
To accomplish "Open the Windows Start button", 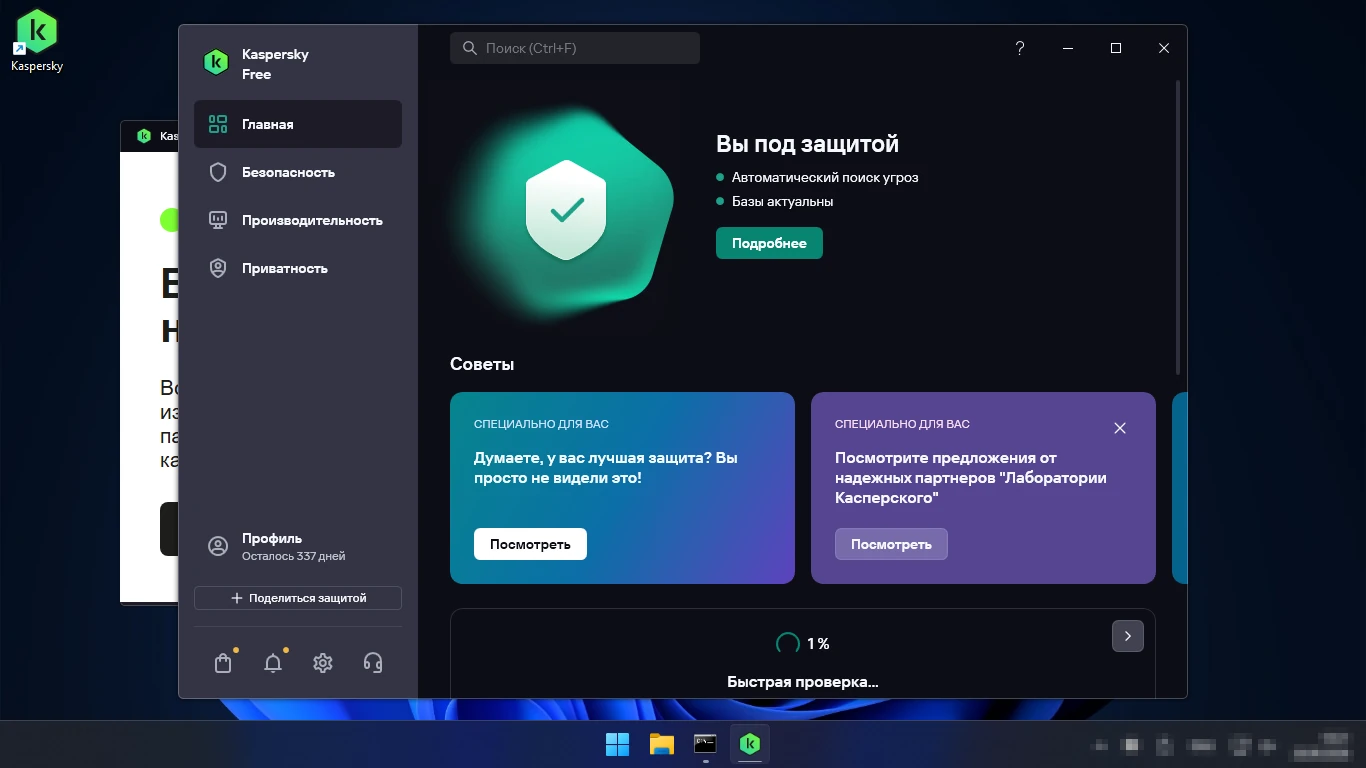I will tap(618, 744).
